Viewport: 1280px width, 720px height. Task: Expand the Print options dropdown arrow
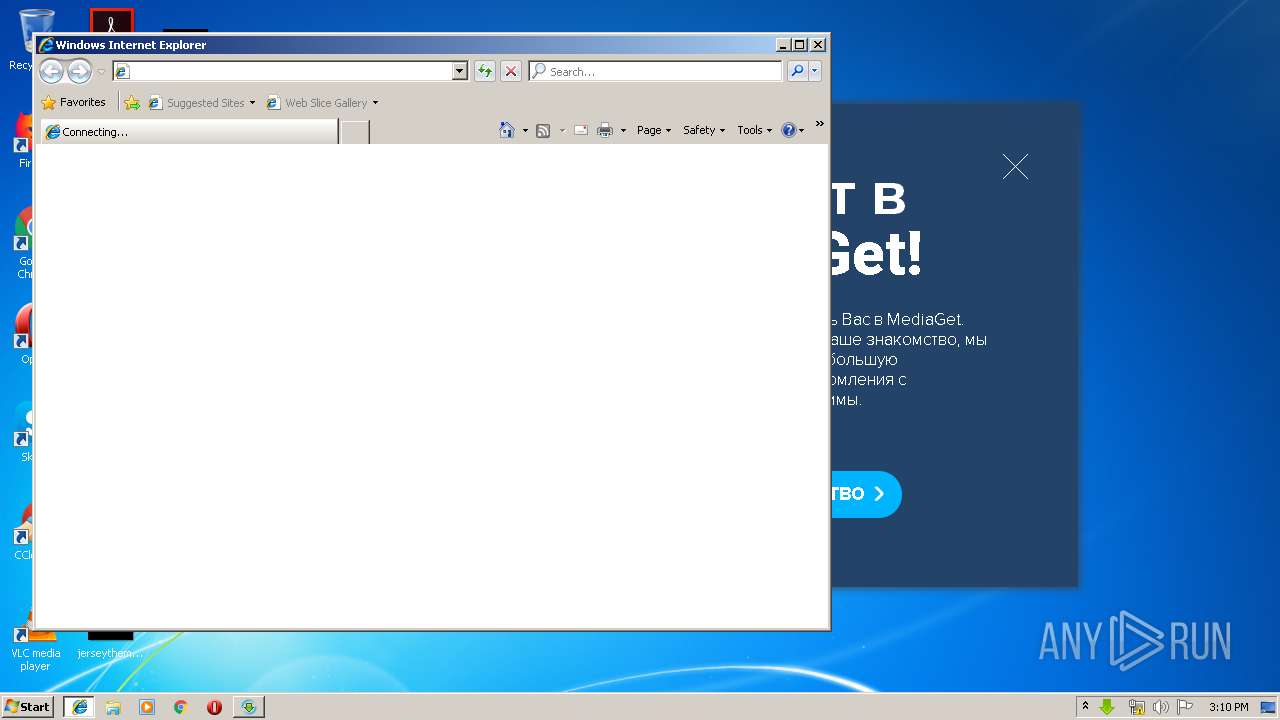tap(623, 130)
